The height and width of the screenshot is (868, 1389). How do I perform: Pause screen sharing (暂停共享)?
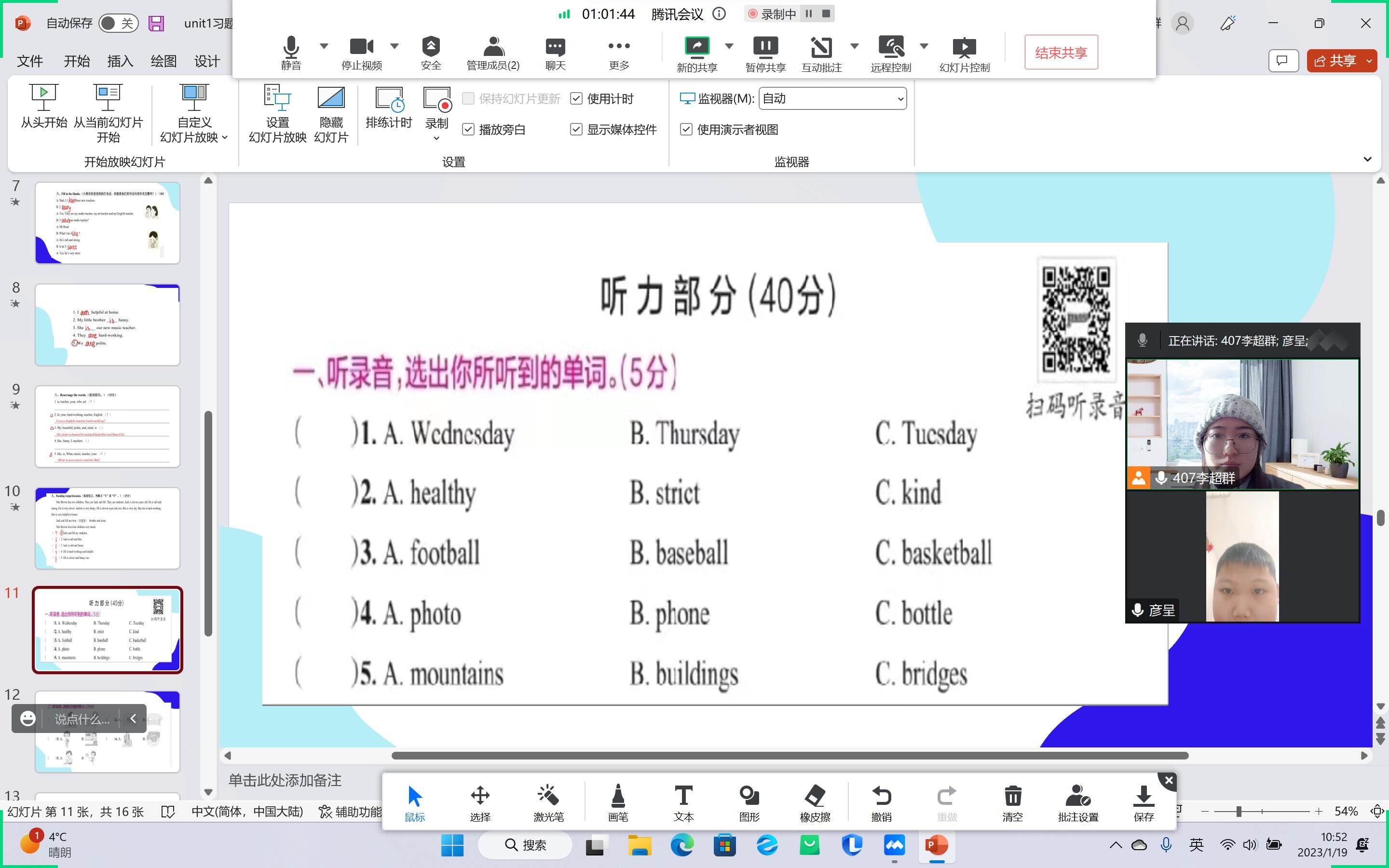click(x=765, y=54)
